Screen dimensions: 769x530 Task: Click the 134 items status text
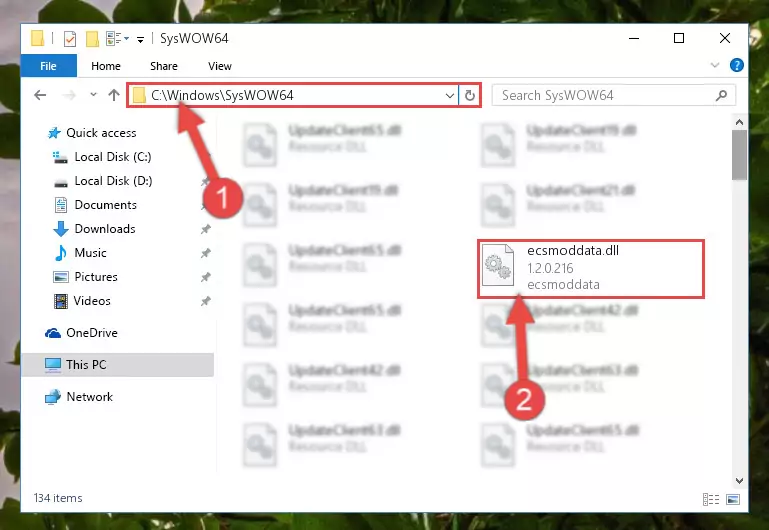pyautogui.click(x=58, y=498)
